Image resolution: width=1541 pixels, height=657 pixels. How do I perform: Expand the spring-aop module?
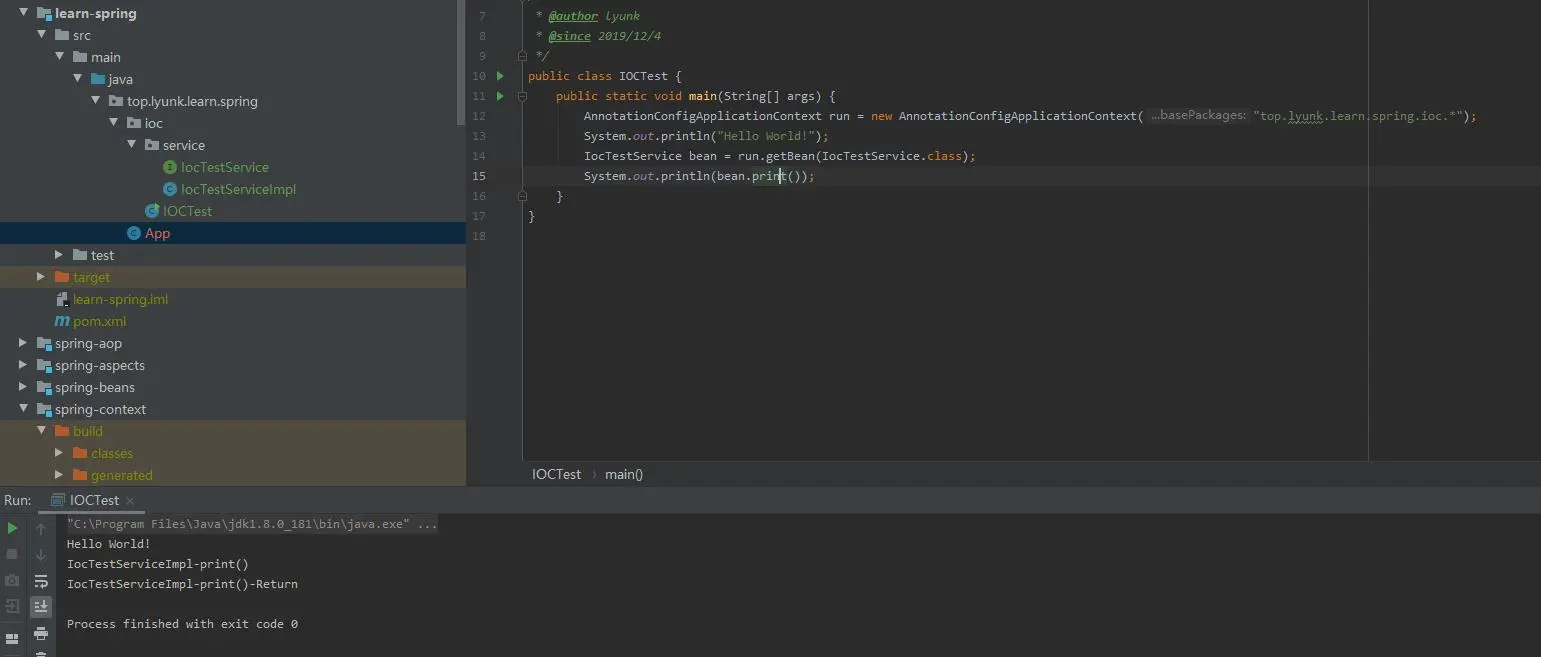point(24,343)
